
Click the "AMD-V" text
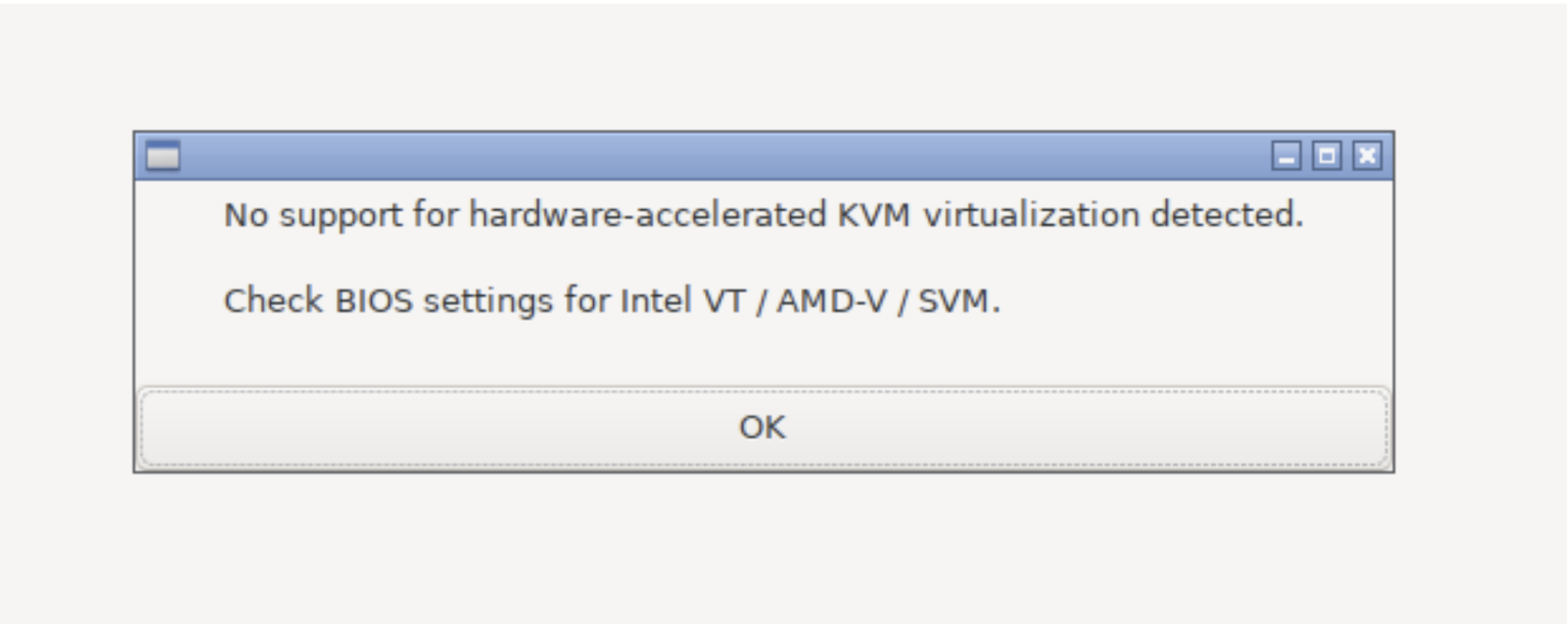(x=832, y=301)
